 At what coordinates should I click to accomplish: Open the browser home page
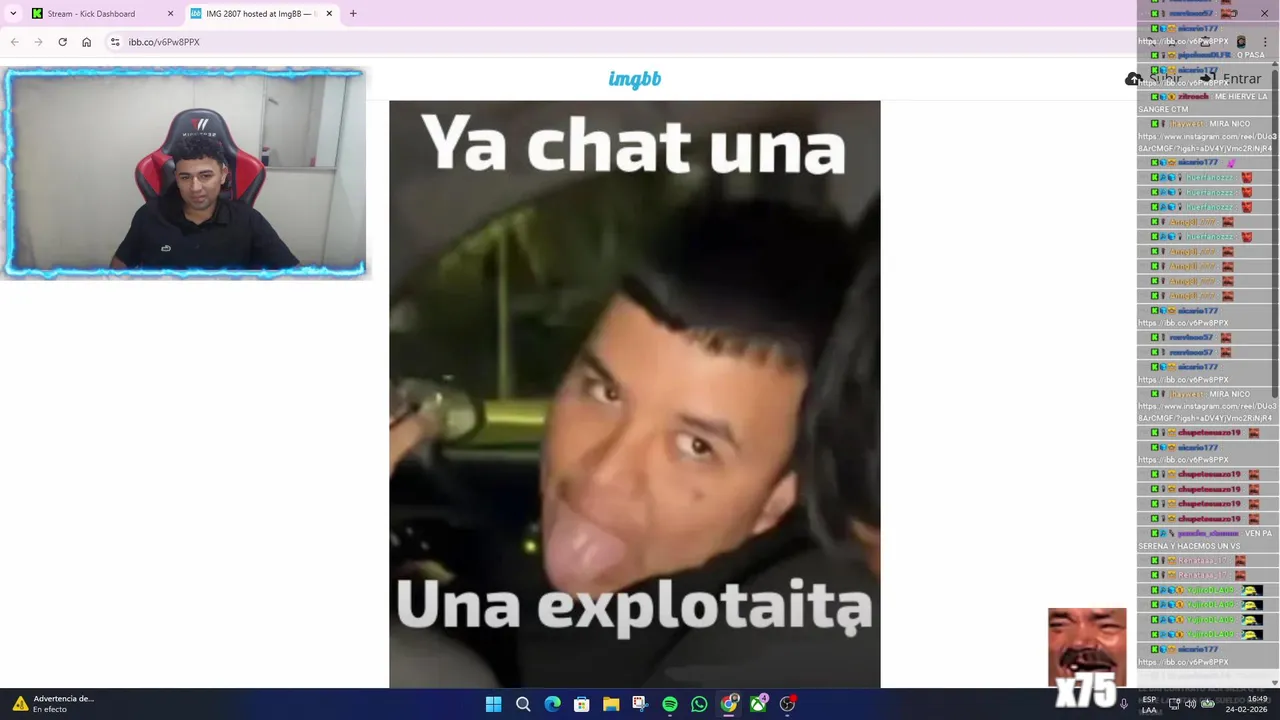86,42
